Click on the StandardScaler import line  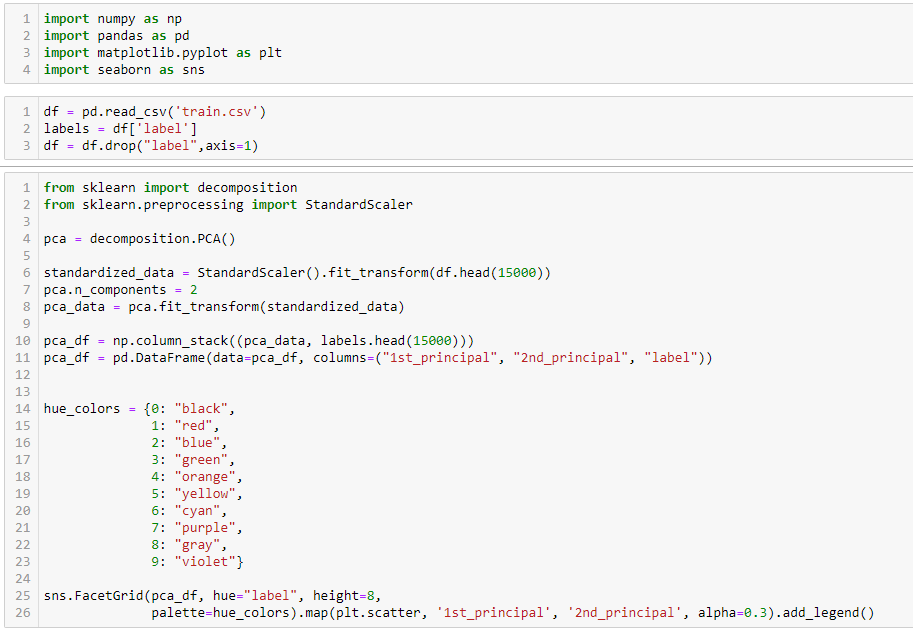point(228,205)
